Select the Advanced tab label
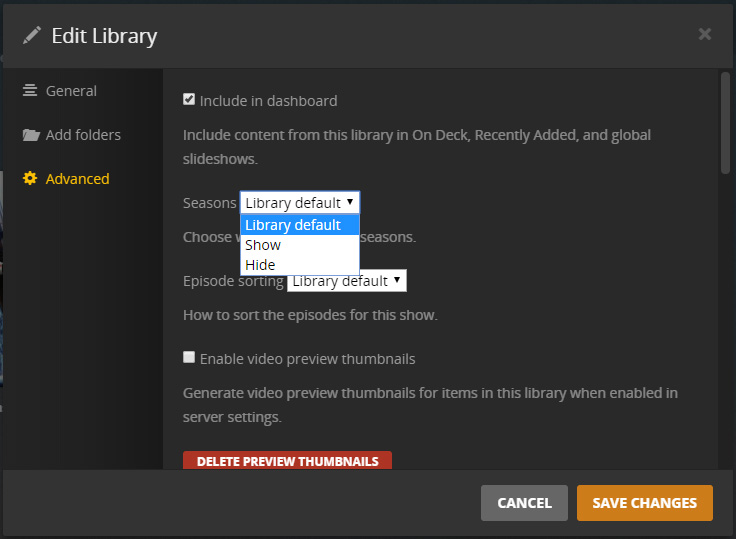Screen dimensions: 736x539 [77, 179]
